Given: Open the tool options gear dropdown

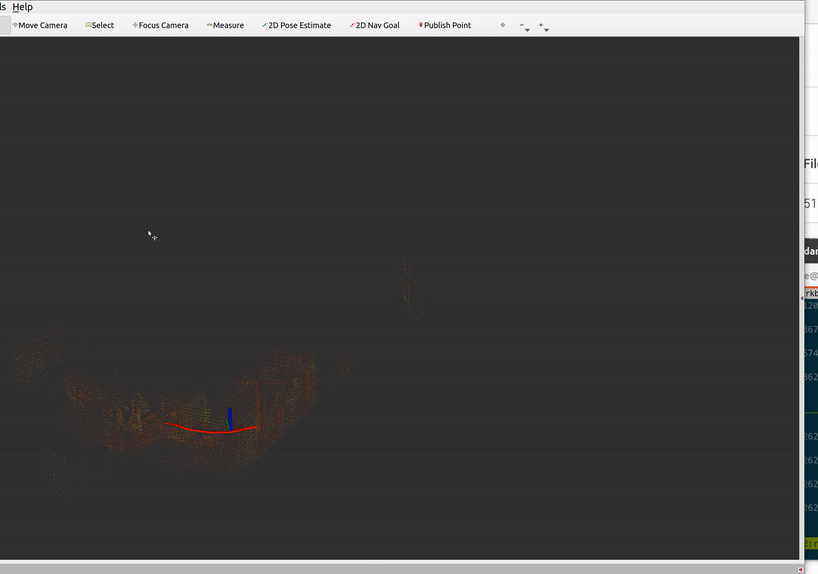Looking at the screenshot, I should click(x=544, y=27).
